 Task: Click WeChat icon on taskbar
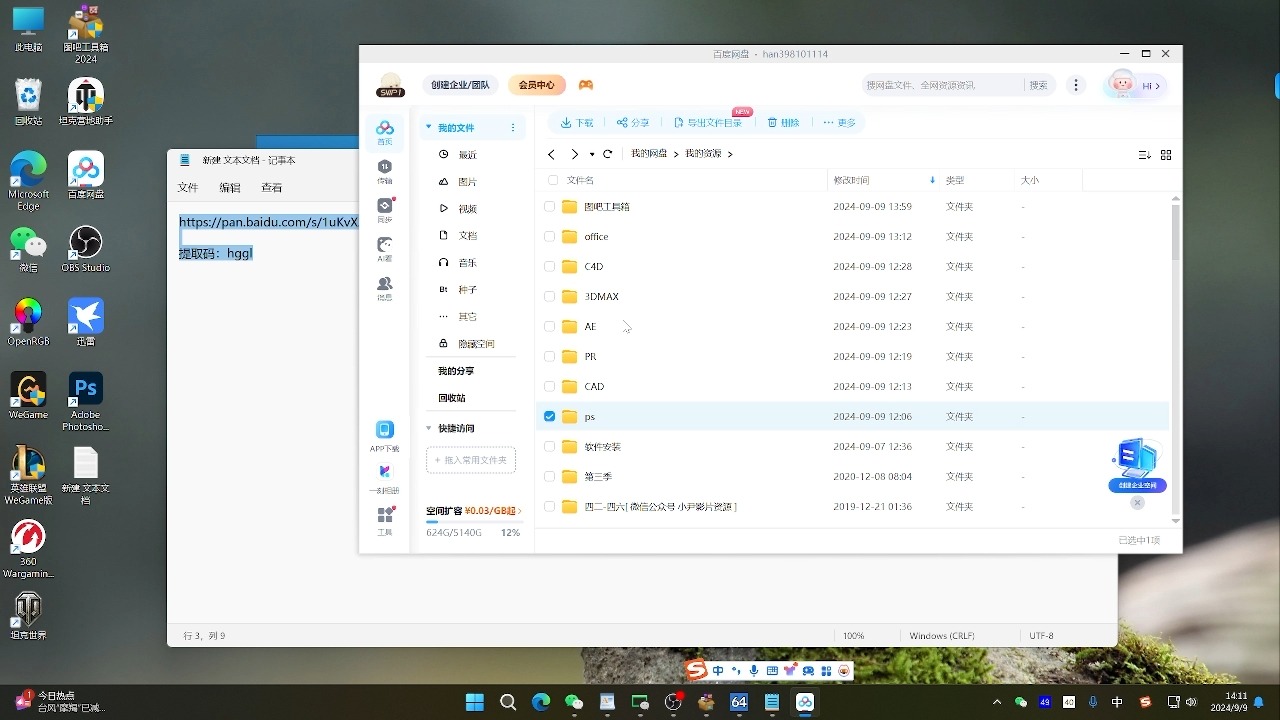(x=574, y=702)
